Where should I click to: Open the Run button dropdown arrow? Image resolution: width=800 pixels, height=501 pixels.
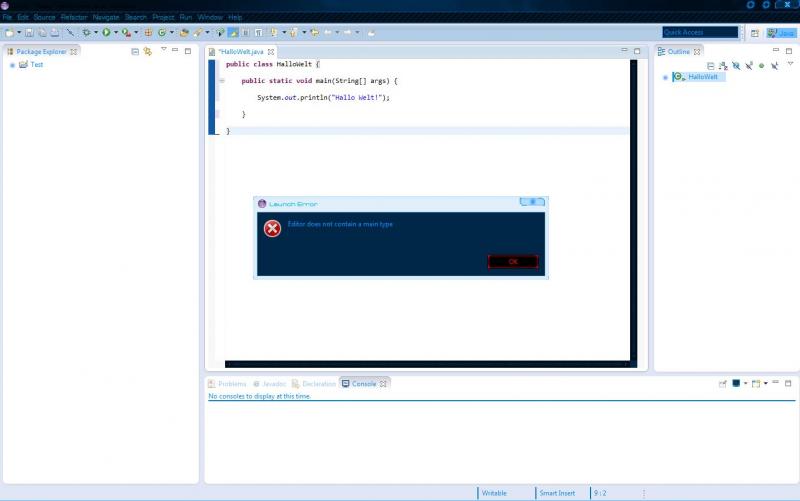click(115, 33)
